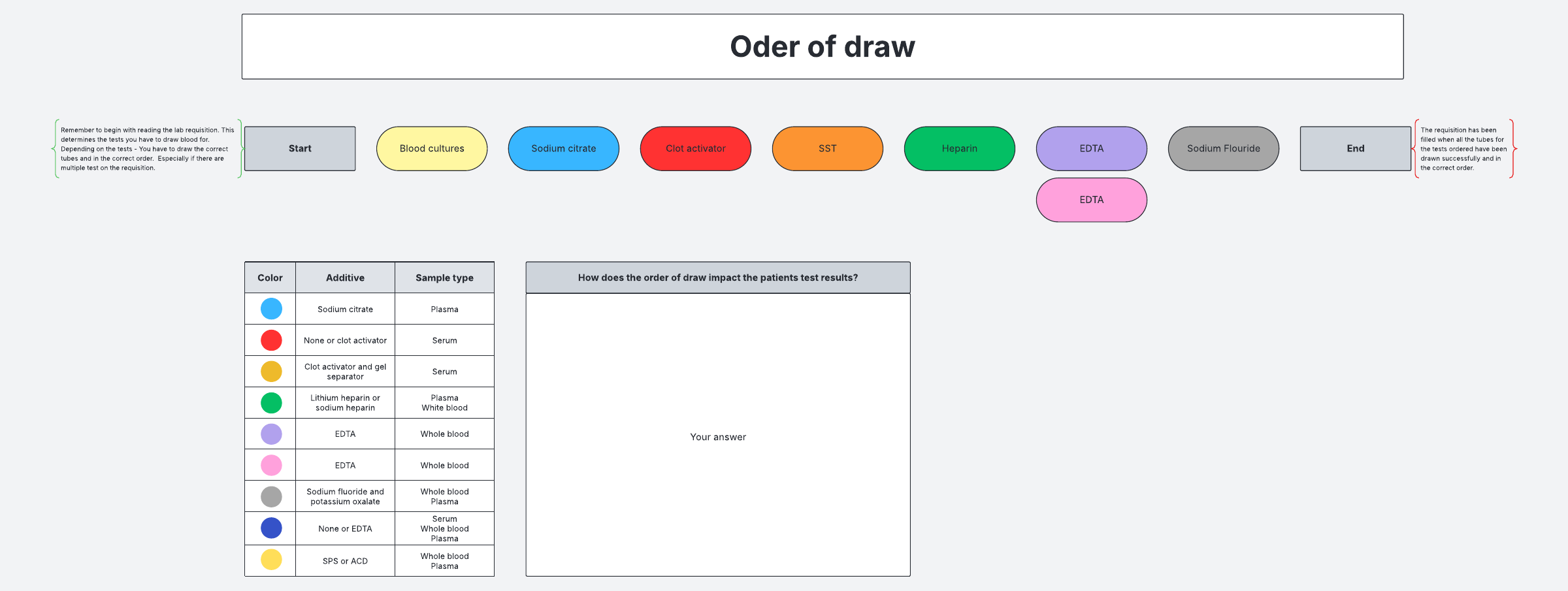Click the "Your answer" text area
This screenshot has height=591, width=1568.
coord(717,437)
